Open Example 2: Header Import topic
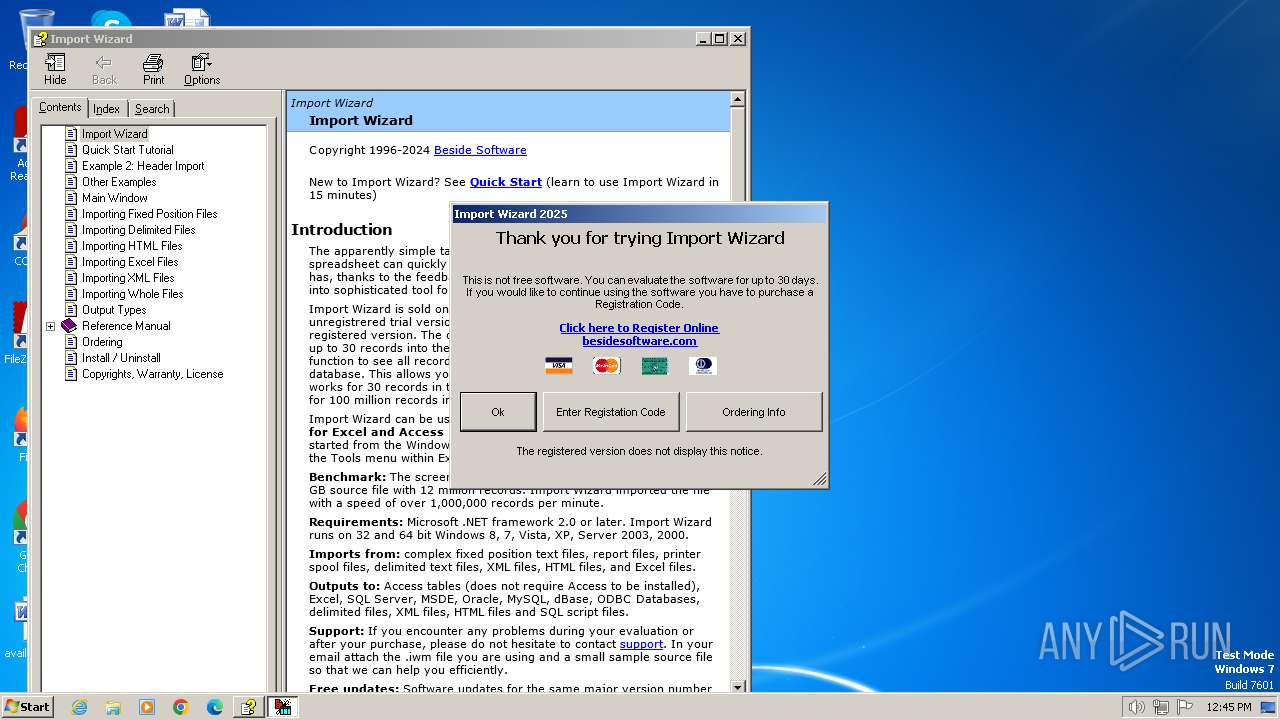Screen dimensions: 1280x720 tap(143, 166)
